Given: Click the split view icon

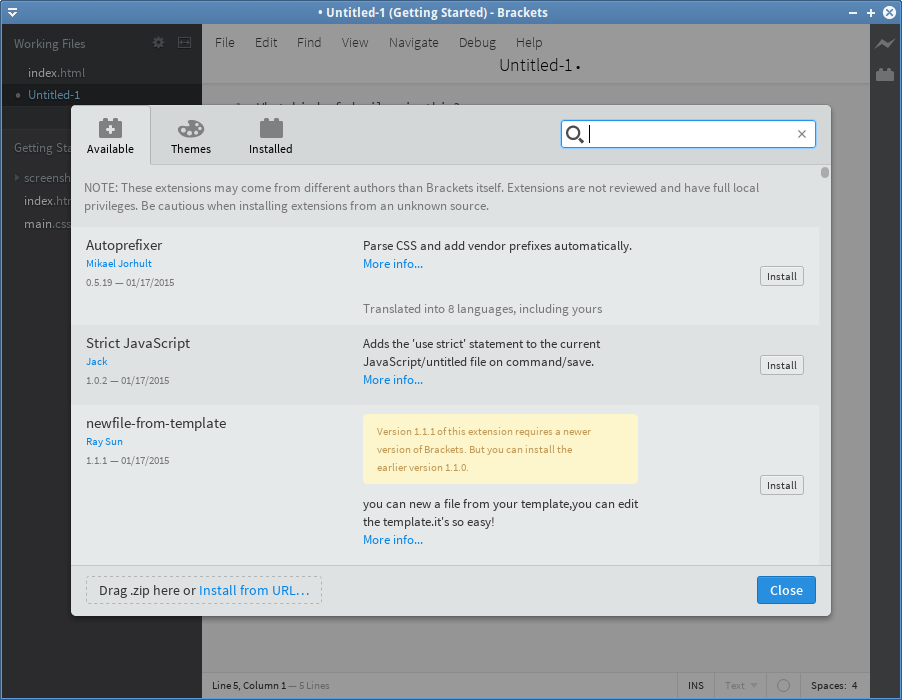Looking at the screenshot, I should coord(185,43).
